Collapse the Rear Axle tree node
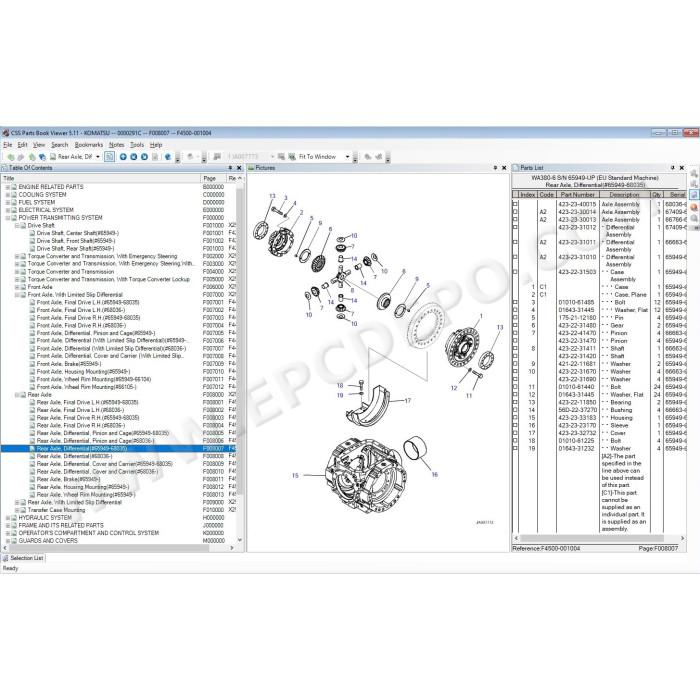Image resolution: width=700 pixels, height=700 pixels. click(x=17, y=395)
